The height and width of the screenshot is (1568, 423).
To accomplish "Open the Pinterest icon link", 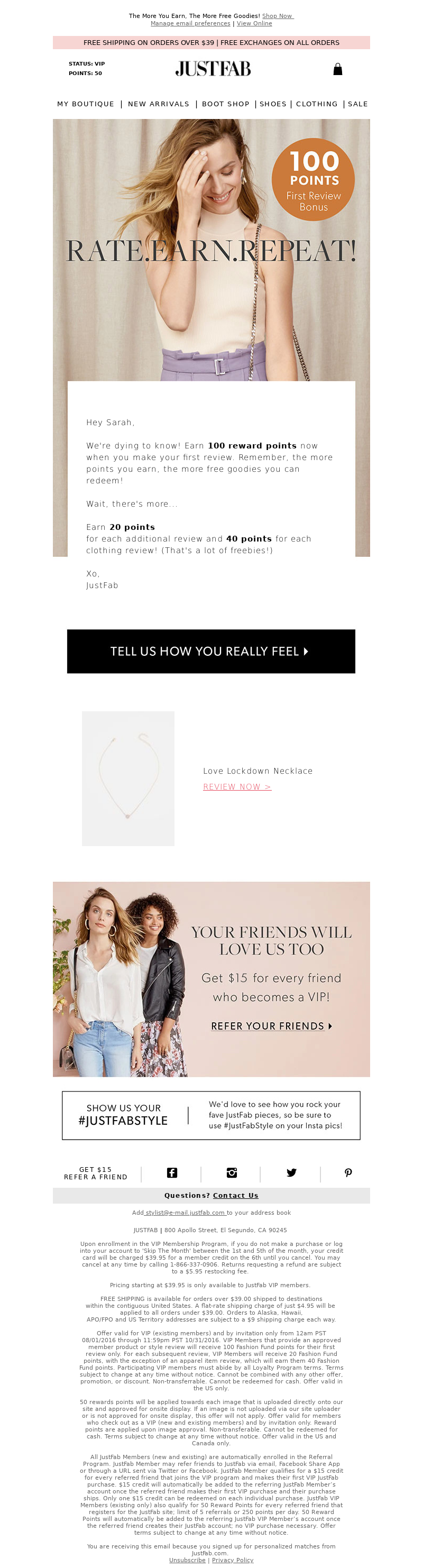I will click(x=348, y=1172).
